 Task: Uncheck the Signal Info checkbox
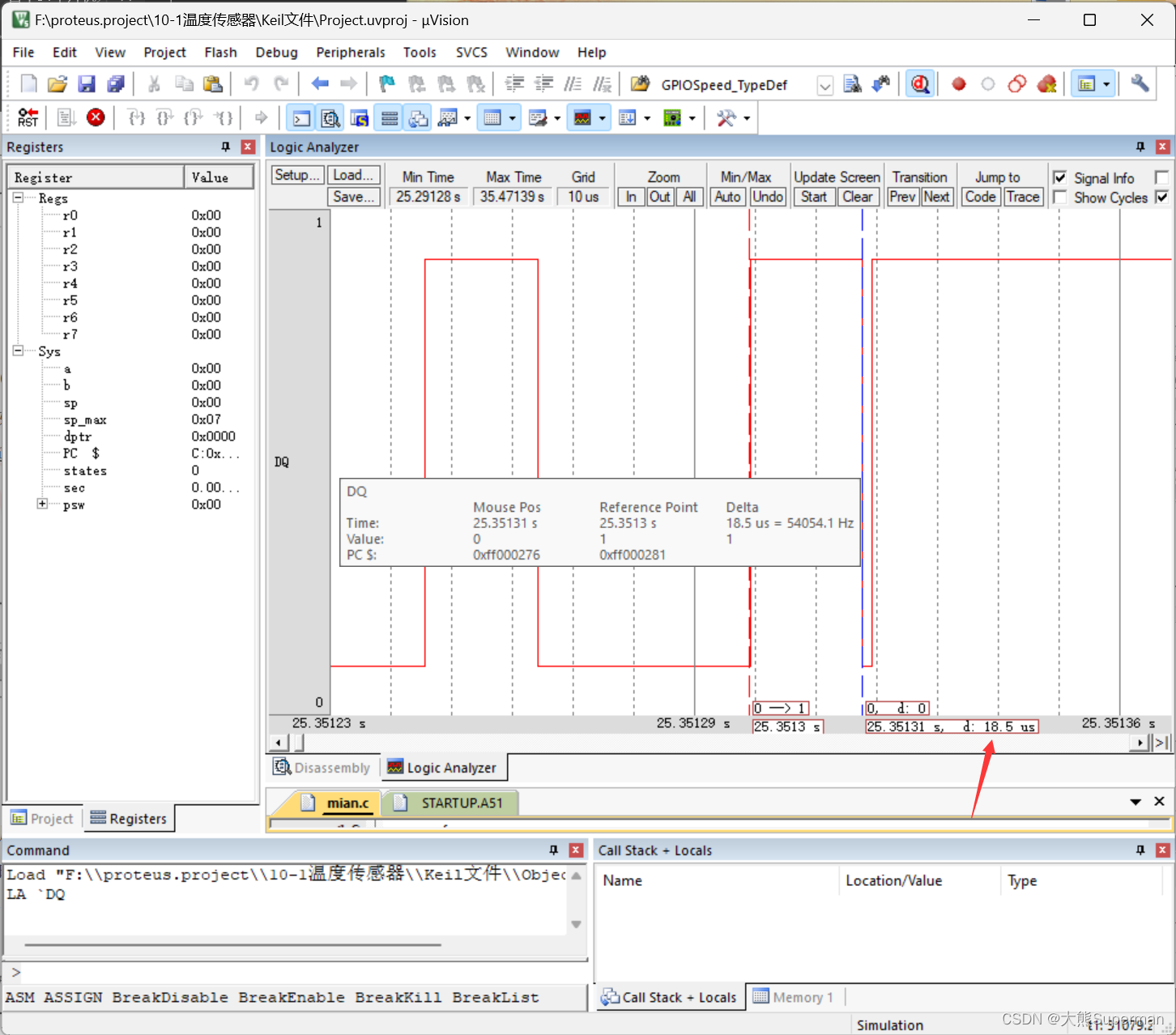tap(1059, 177)
